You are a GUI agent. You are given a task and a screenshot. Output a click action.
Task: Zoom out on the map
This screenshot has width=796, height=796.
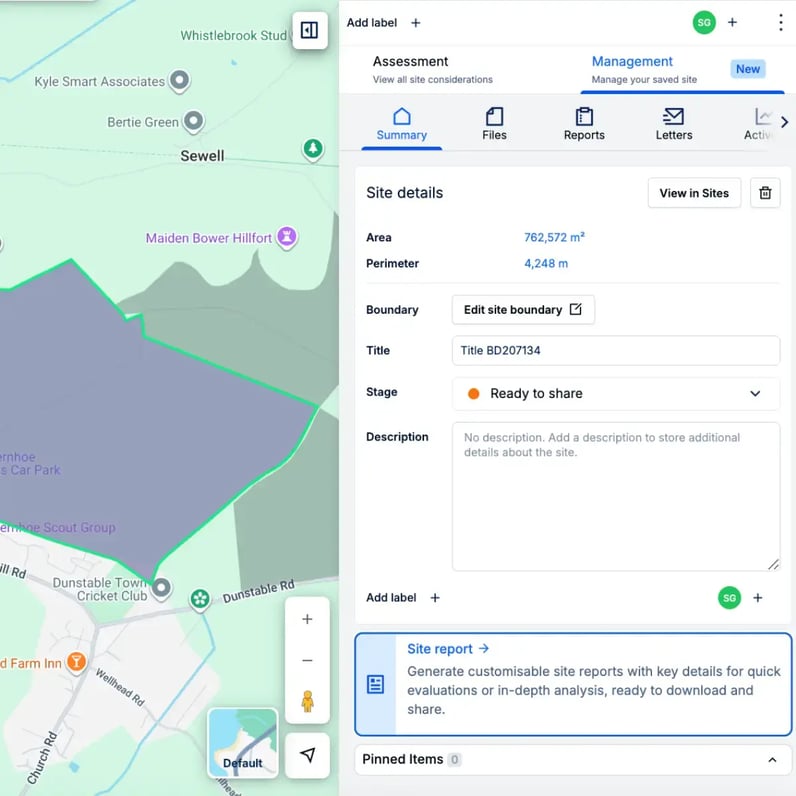tap(307, 661)
